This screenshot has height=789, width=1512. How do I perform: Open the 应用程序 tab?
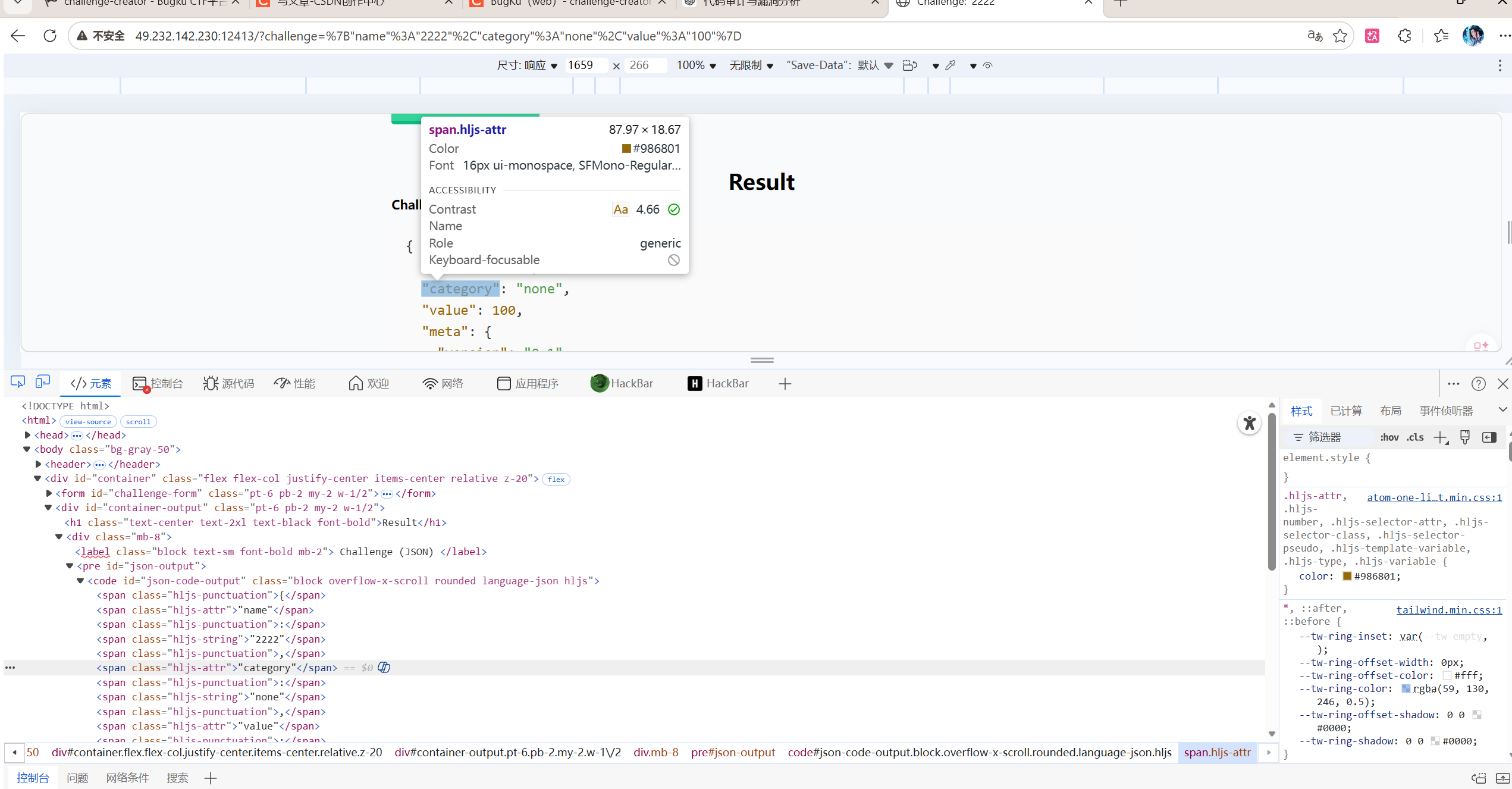coord(528,384)
